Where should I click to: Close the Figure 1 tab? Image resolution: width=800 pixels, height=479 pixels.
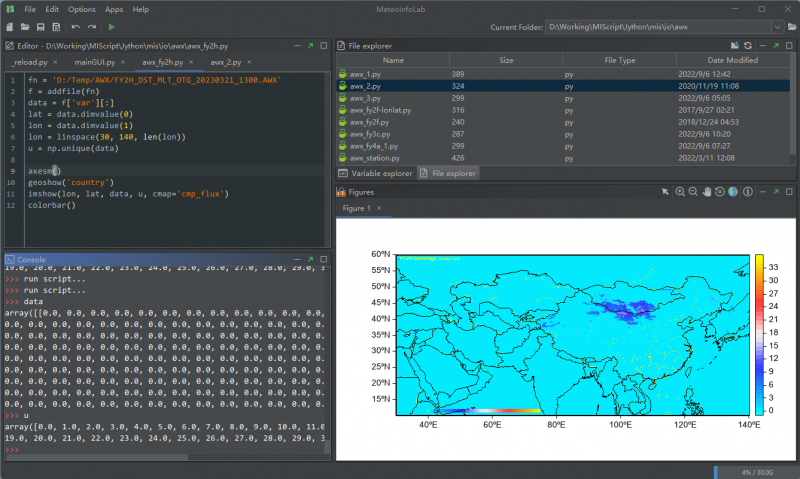tap(379, 208)
